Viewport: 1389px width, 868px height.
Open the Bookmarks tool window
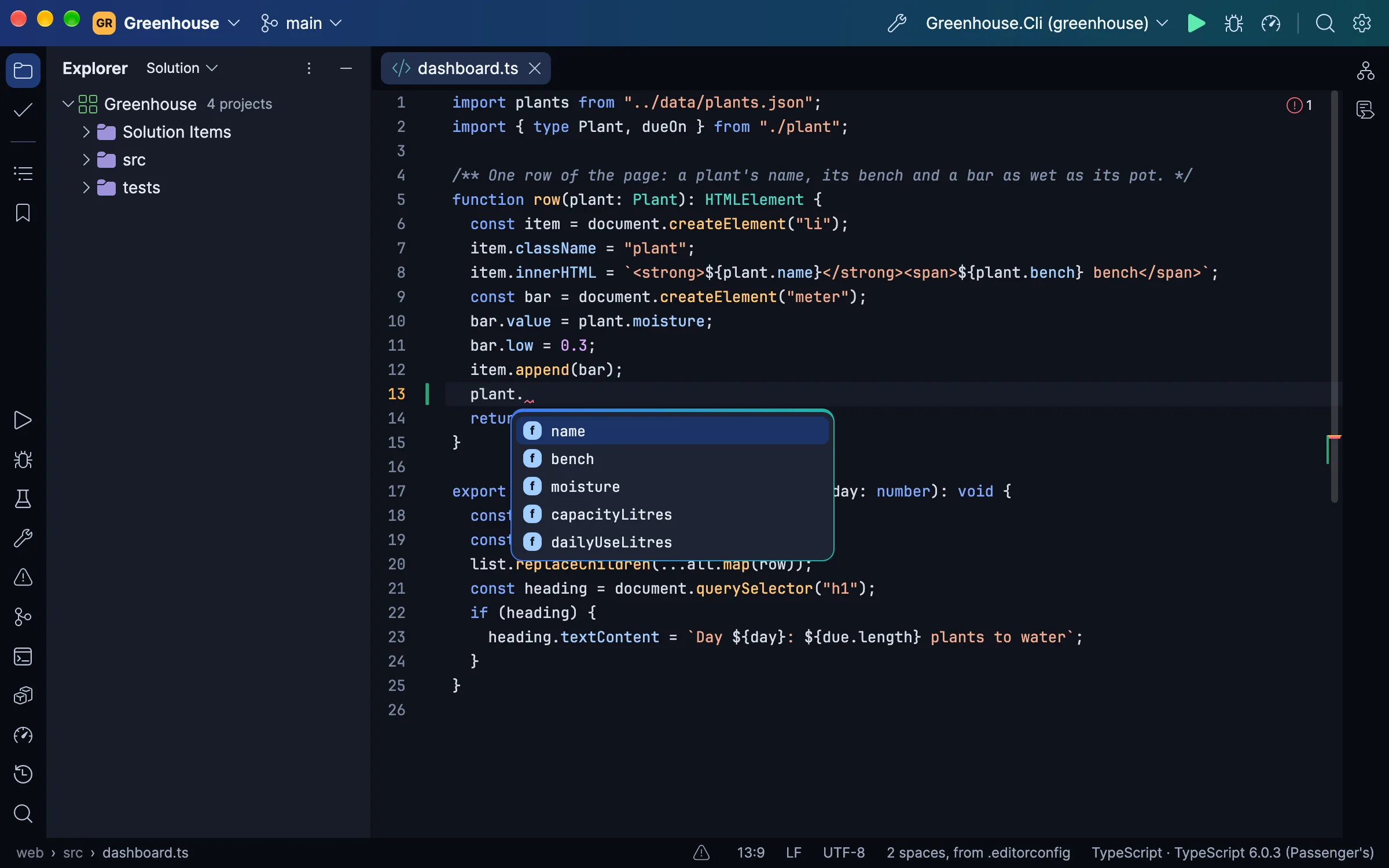(x=23, y=212)
